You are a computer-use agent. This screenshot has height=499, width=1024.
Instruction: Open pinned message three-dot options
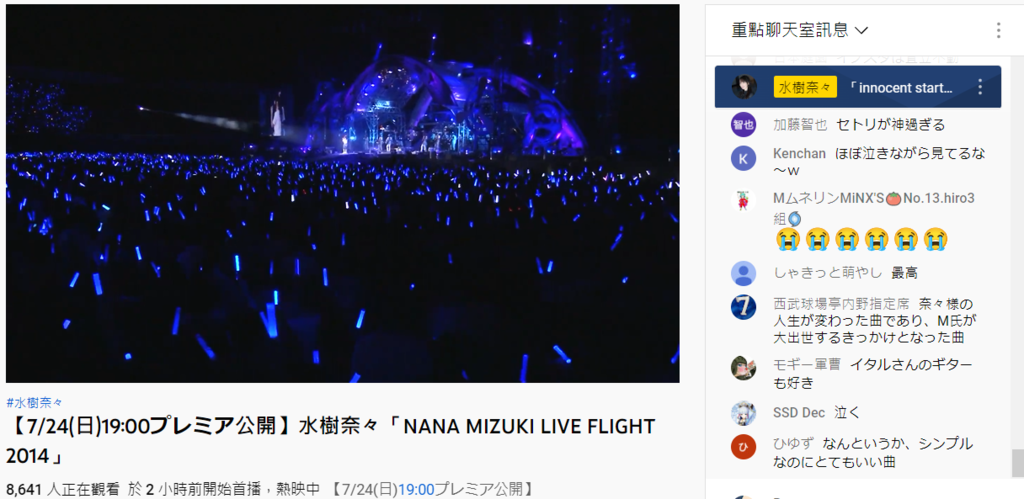click(980, 87)
